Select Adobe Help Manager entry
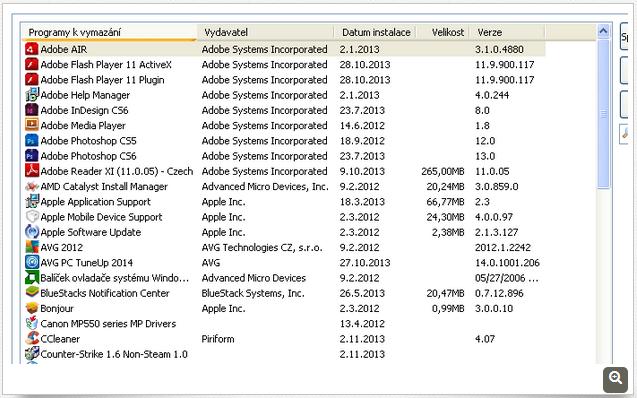This screenshot has width=637, height=398. tap(85, 95)
